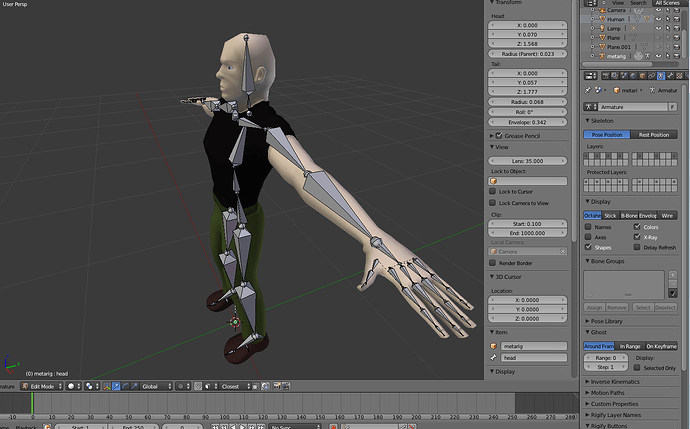The width and height of the screenshot is (690, 429).
Task: Switch display to B-Bone style
Action: coord(628,216)
